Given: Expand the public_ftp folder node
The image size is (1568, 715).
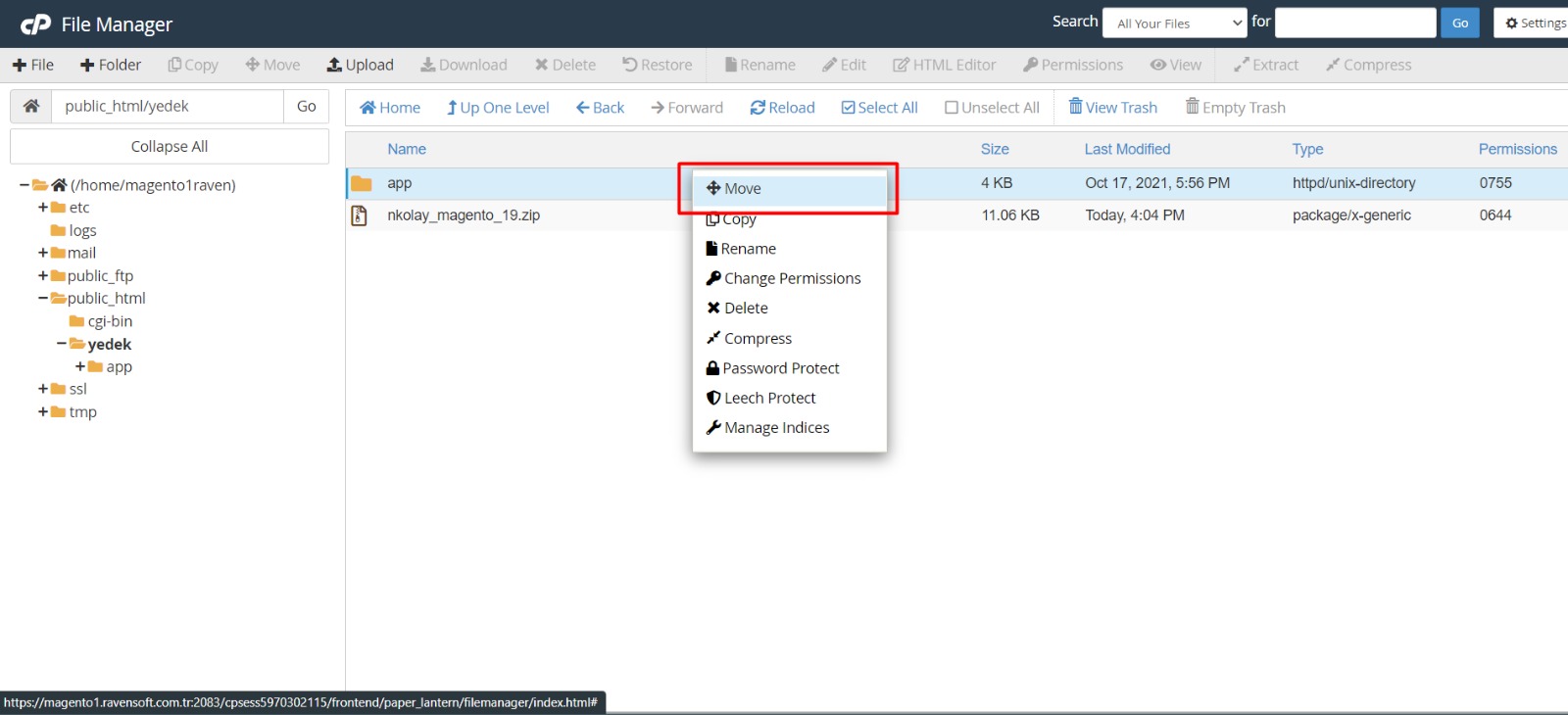Looking at the screenshot, I should 43,276.
